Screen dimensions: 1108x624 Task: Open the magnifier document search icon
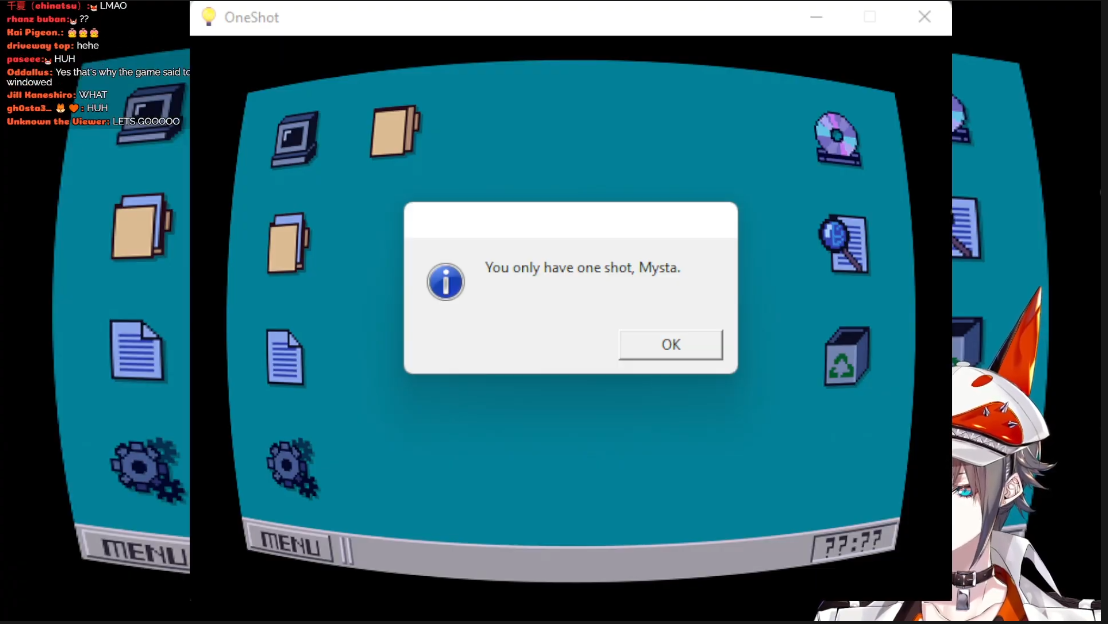pos(844,244)
